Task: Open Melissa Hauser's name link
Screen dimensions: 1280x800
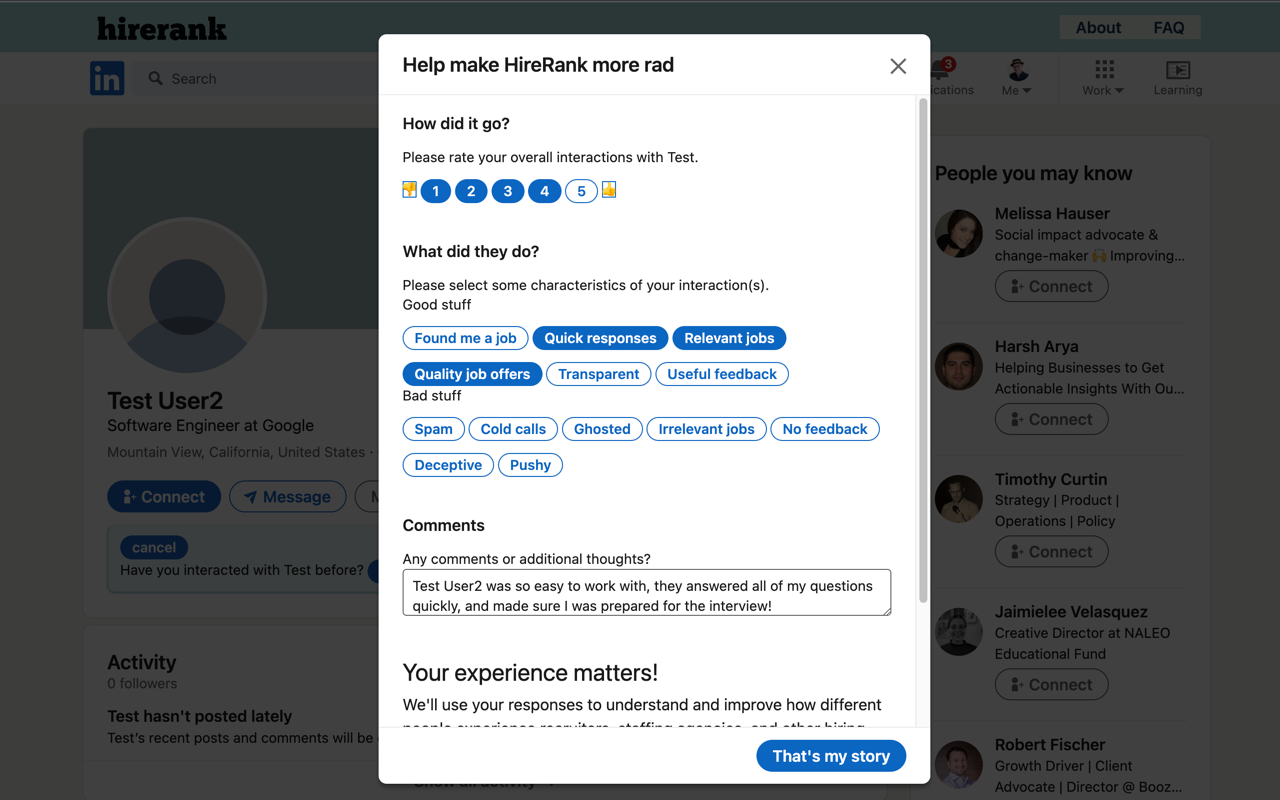Action: [1052, 214]
